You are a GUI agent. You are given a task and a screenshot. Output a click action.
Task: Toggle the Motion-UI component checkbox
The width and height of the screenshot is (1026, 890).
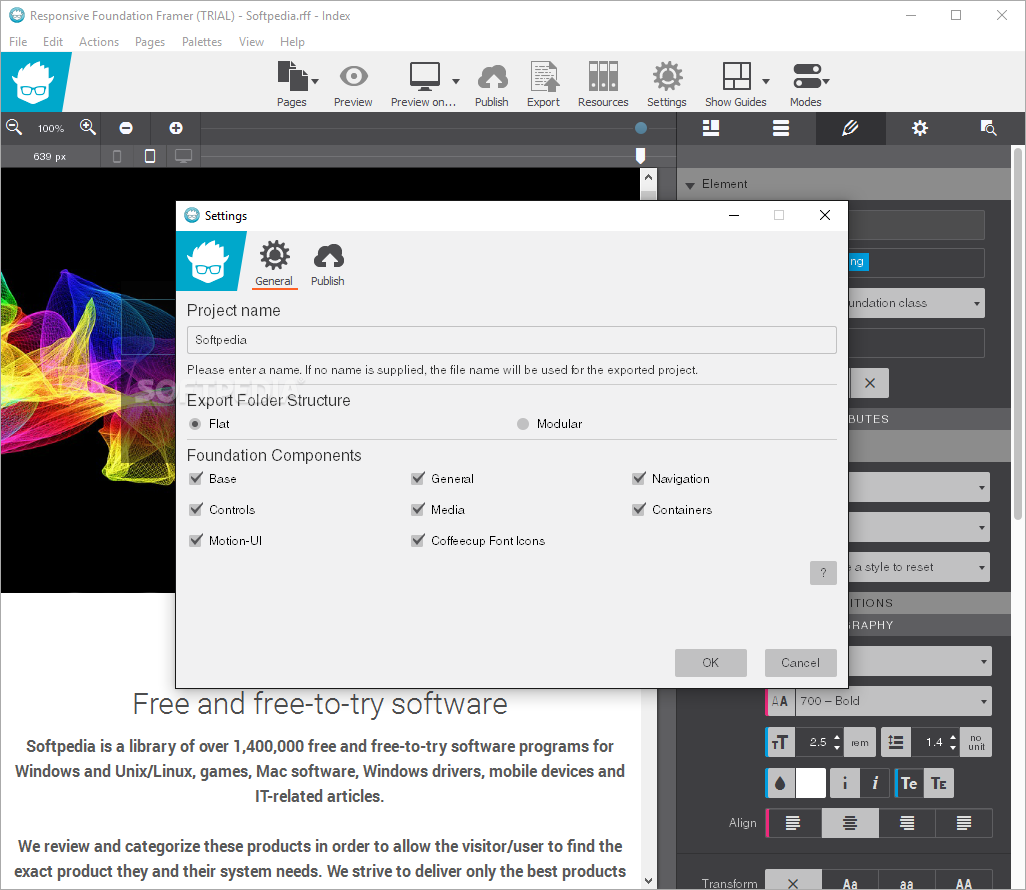[196, 540]
